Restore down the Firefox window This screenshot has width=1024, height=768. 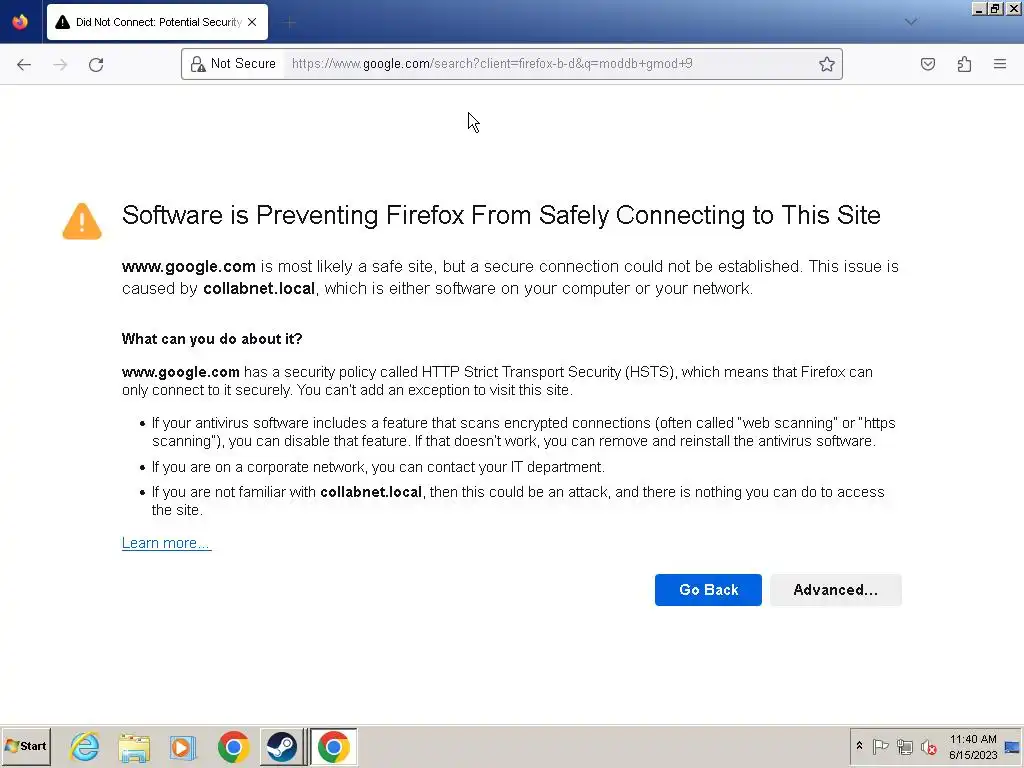click(995, 8)
